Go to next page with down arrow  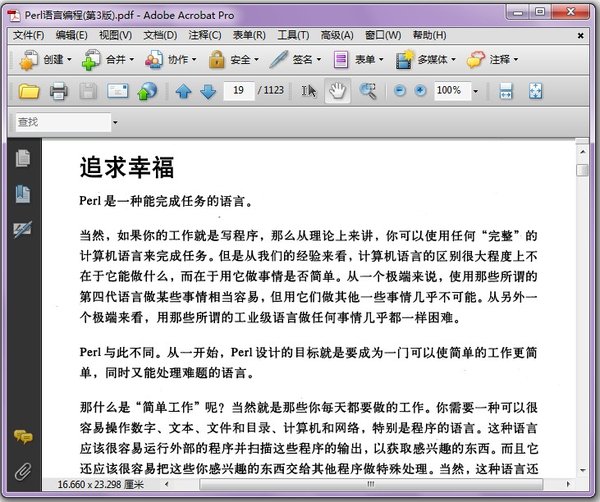(208, 91)
